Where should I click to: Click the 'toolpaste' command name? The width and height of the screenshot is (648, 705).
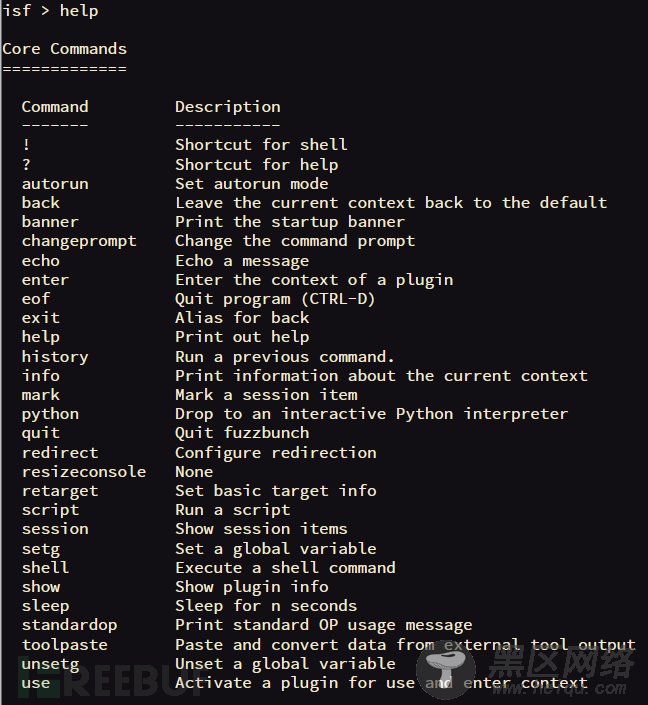coord(65,645)
